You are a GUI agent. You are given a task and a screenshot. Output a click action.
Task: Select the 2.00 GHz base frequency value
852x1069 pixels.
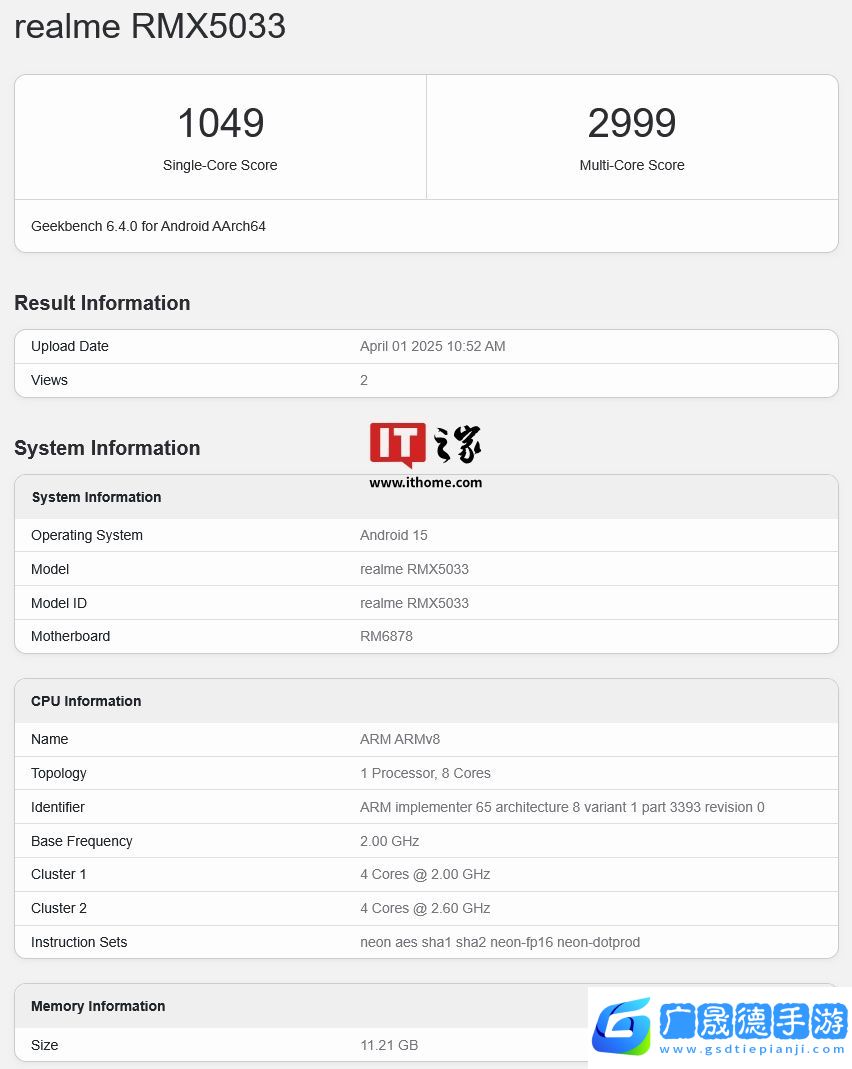pos(389,841)
